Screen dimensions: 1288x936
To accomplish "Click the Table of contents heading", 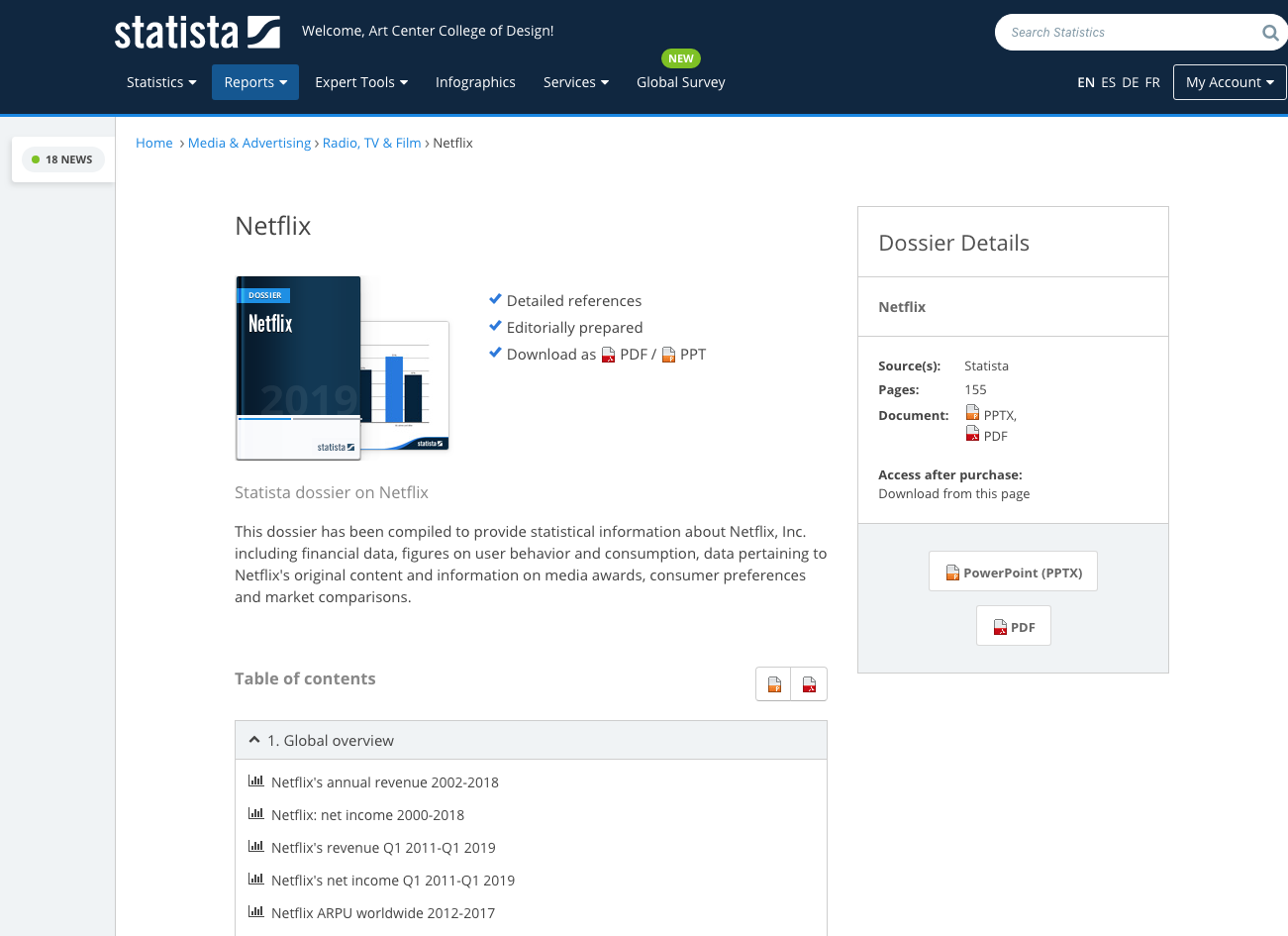I will tap(305, 678).
